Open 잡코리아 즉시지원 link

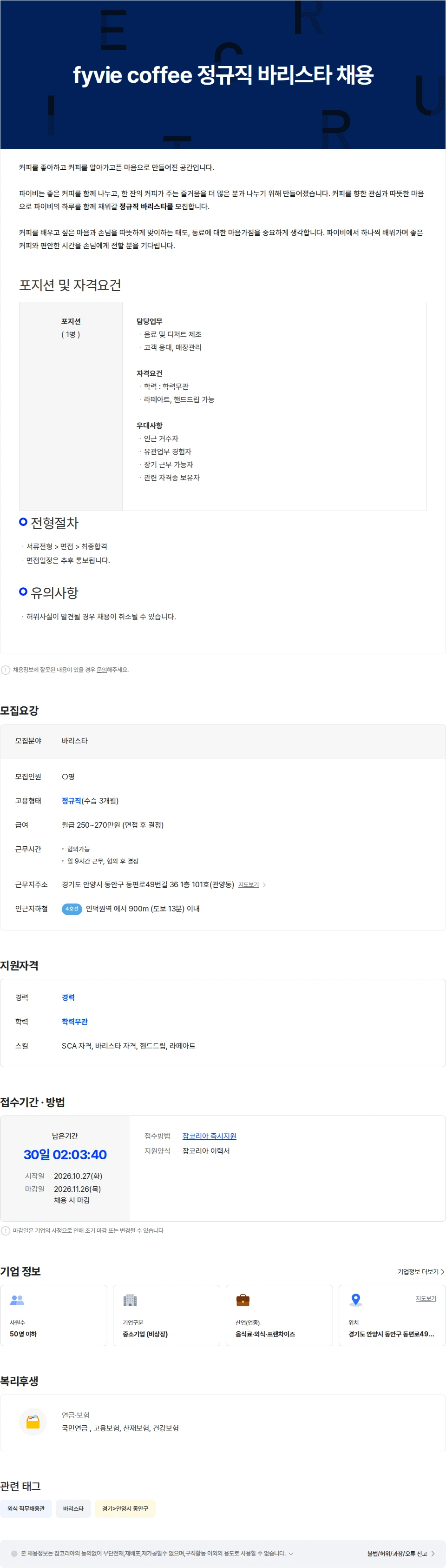(210, 1136)
